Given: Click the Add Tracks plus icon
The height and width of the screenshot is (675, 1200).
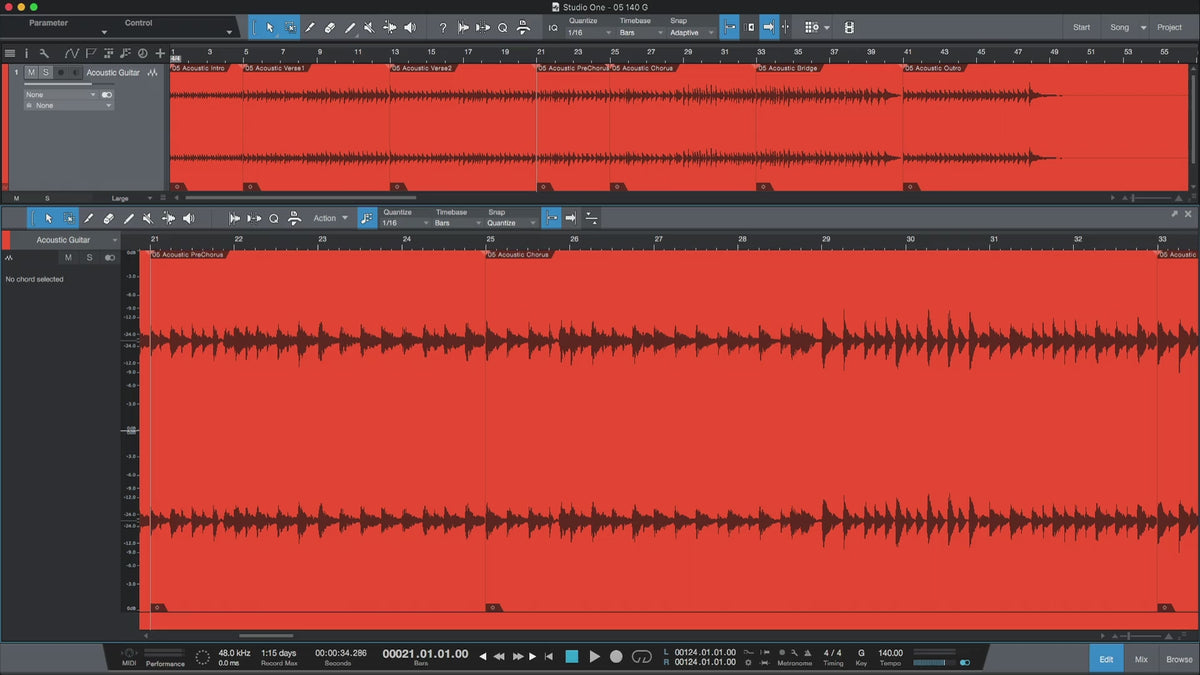Looking at the screenshot, I should pyautogui.click(x=160, y=53).
